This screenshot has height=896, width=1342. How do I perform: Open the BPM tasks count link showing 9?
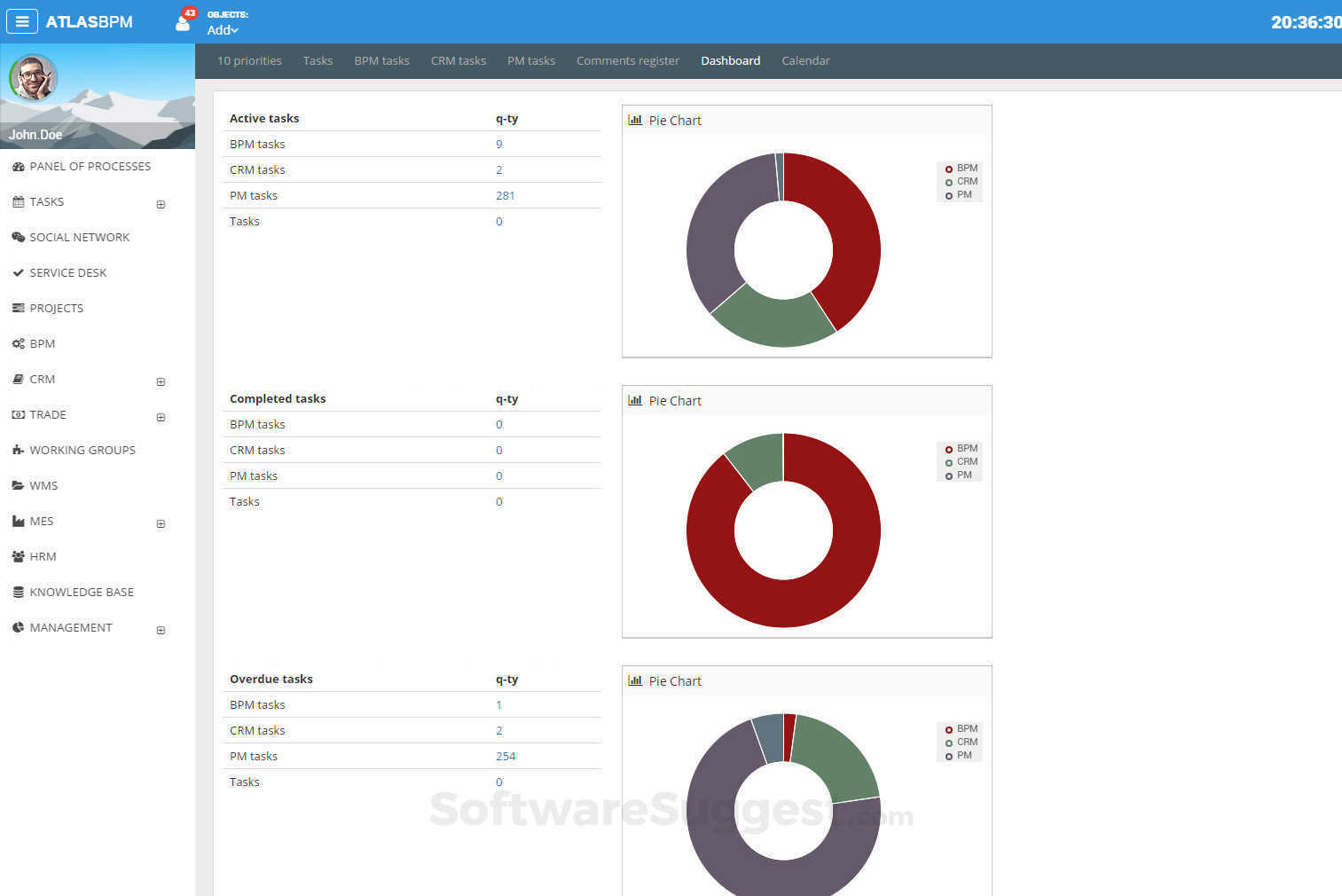(498, 144)
